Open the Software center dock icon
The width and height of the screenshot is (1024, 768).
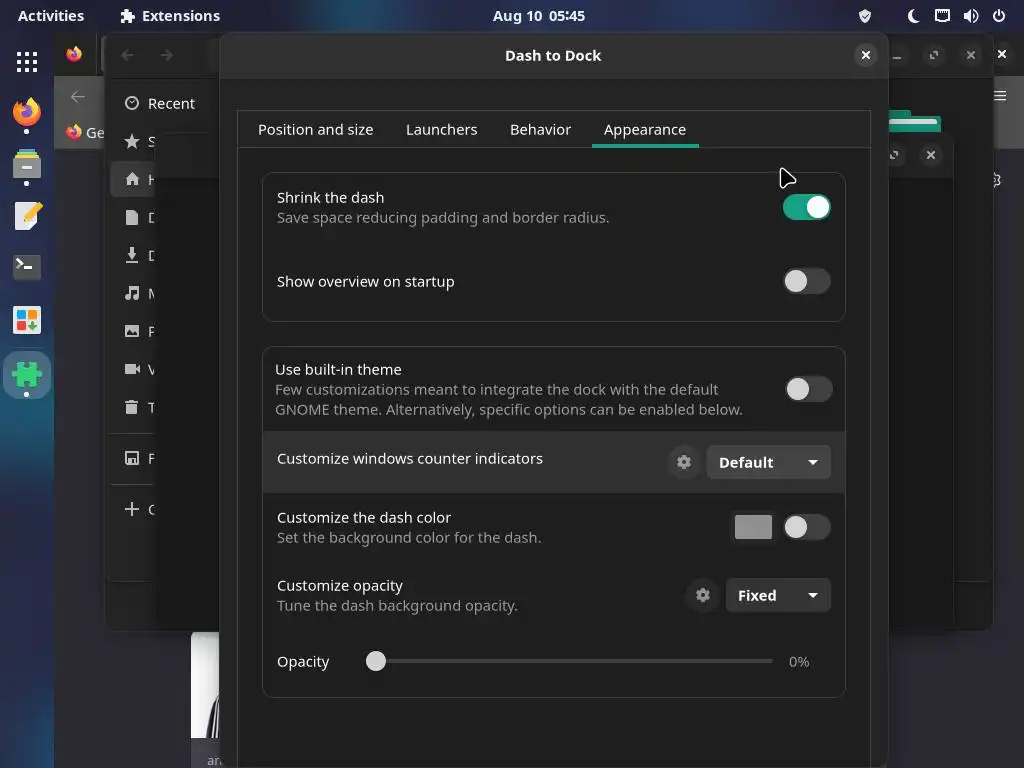point(27,320)
